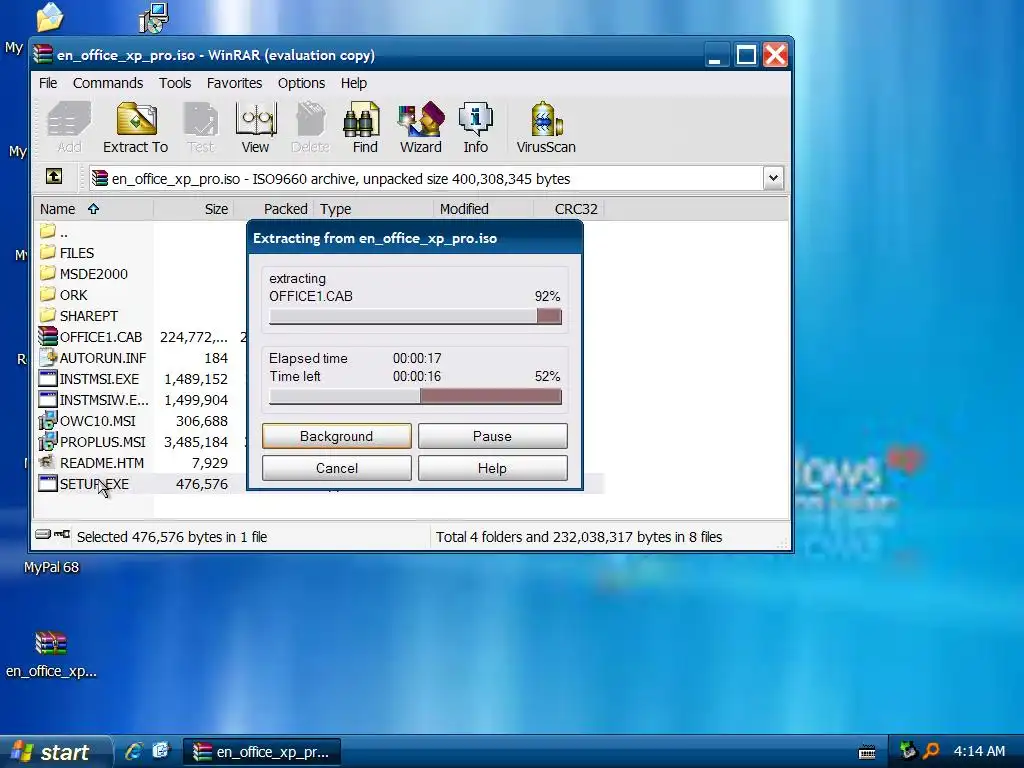Select OFFICE1.CAB archive file
The height and width of the screenshot is (768, 1024).
pyautogui.click(x=91, y=337)
